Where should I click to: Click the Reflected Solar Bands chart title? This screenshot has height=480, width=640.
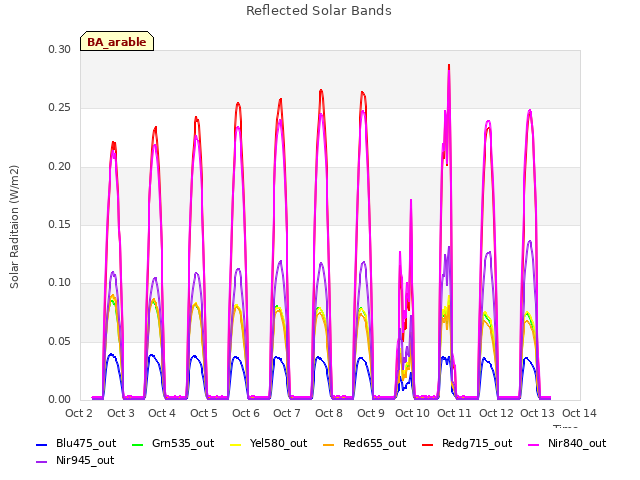[319, 11]
